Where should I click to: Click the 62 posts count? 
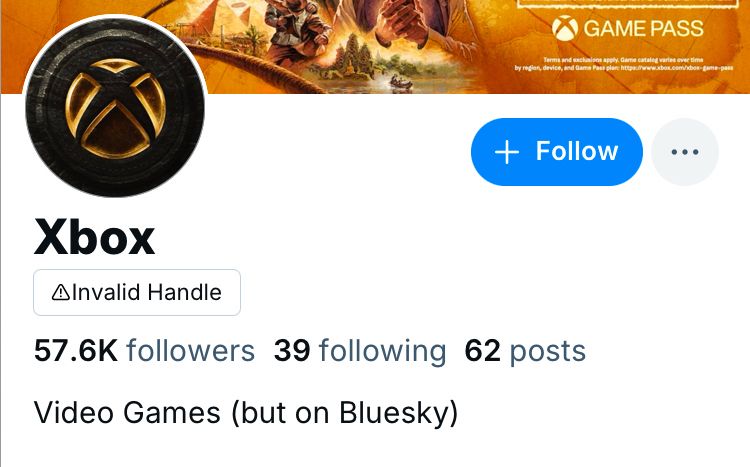(x=525, y=352)
